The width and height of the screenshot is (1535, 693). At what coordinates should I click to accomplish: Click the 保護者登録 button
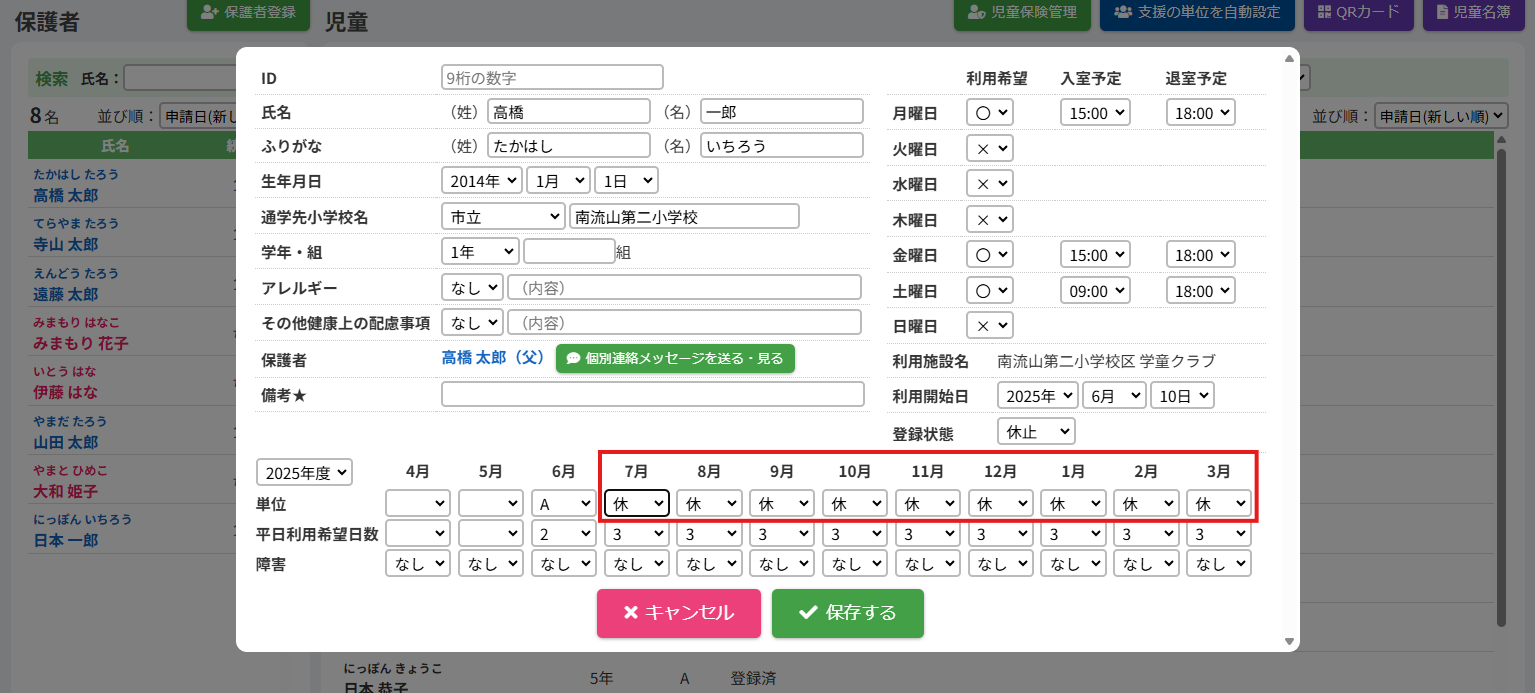point(248,13)
